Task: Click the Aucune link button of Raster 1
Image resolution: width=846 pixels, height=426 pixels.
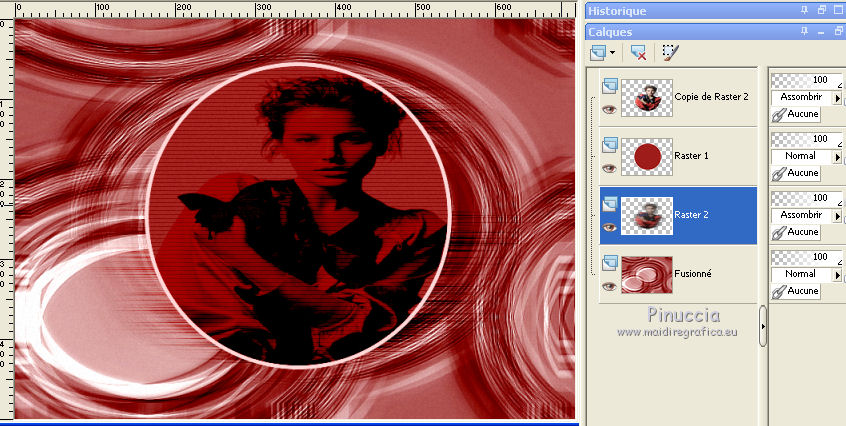Action: pos(796,173)
